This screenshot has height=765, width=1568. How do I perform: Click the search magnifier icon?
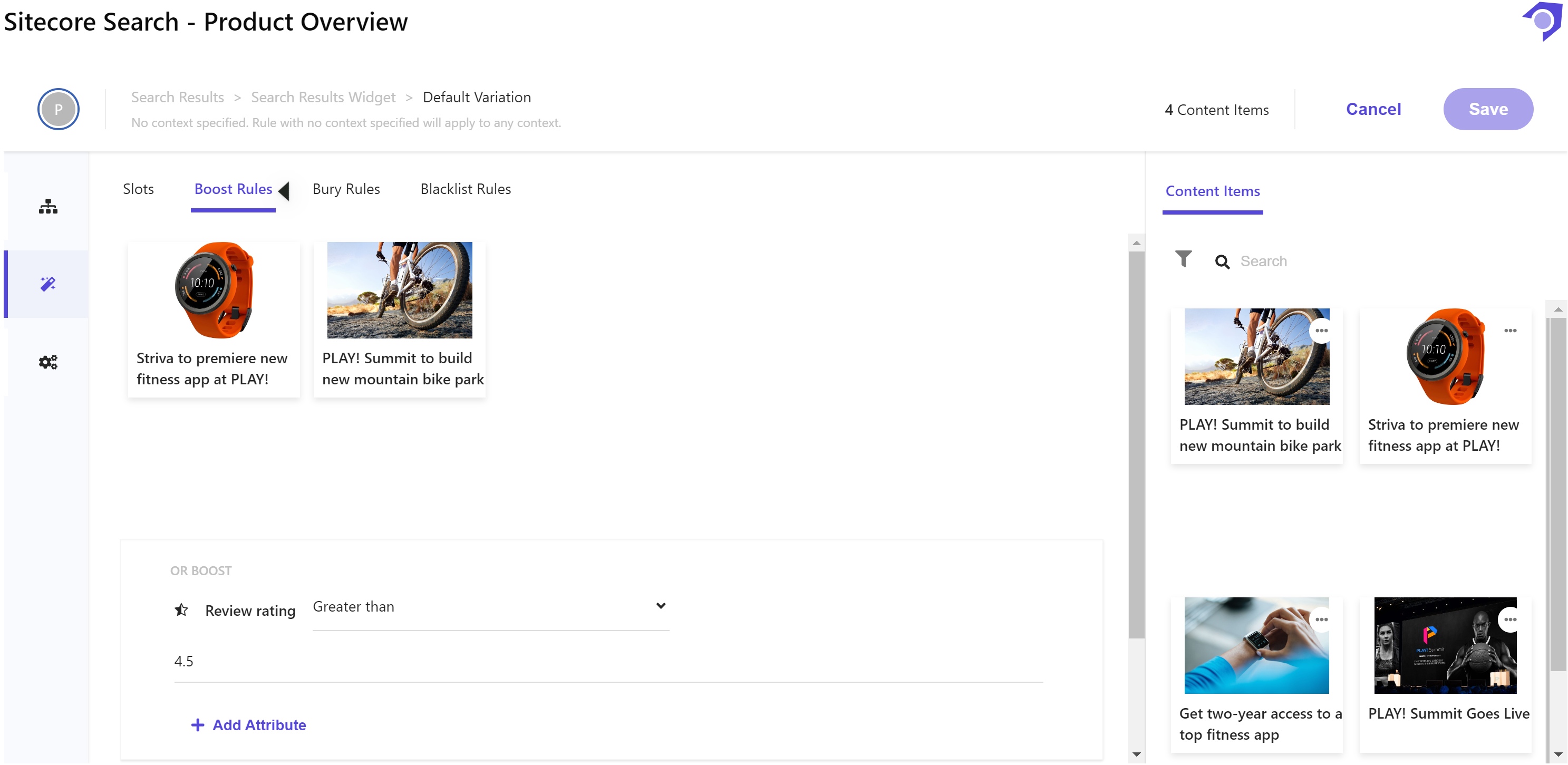point(1222,262)
